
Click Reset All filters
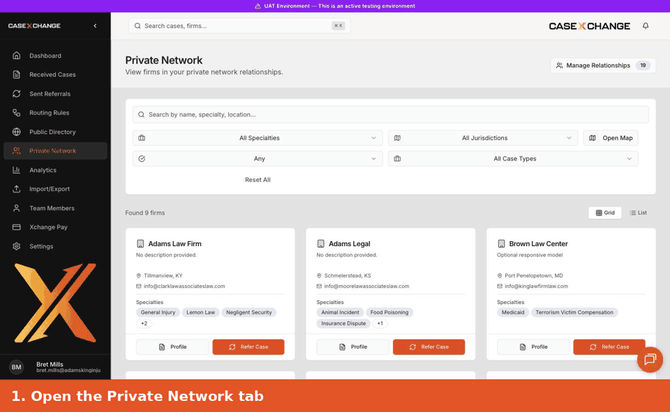coord(258,180)
